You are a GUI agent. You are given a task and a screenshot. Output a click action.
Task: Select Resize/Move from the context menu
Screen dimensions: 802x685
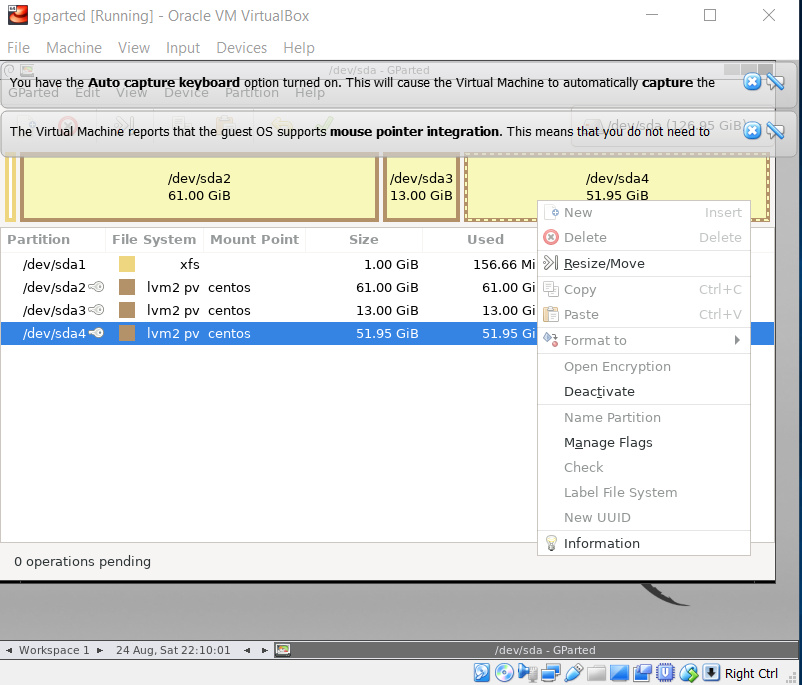643,263
